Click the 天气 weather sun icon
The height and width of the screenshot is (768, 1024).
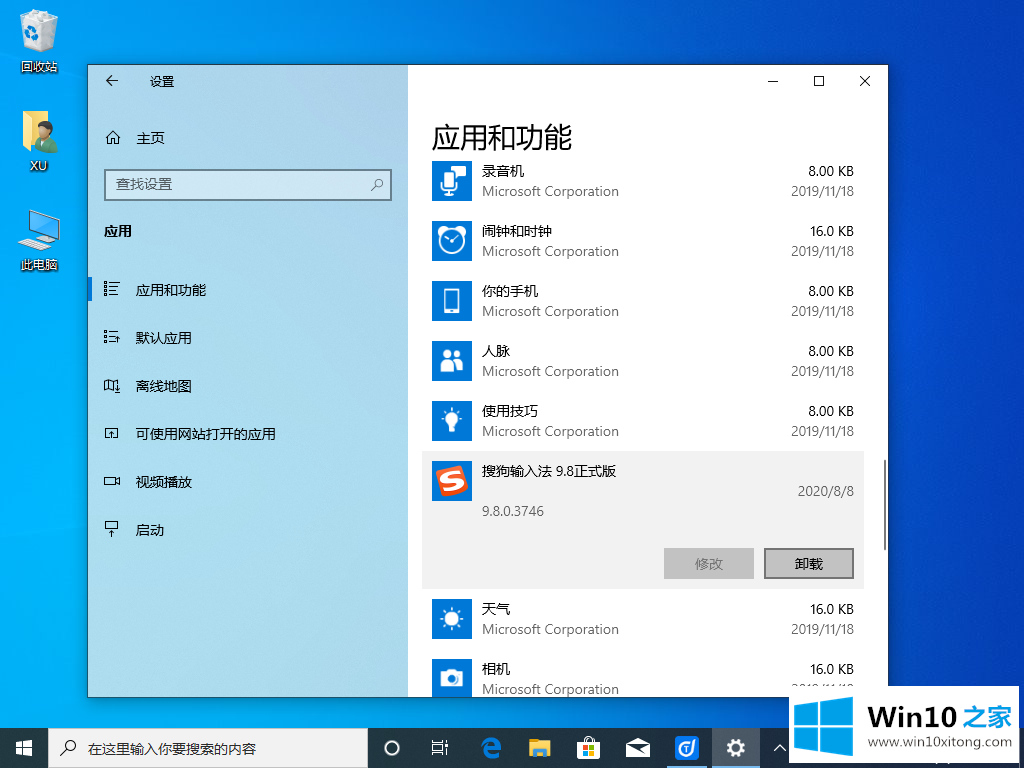[x=452, y=619]
